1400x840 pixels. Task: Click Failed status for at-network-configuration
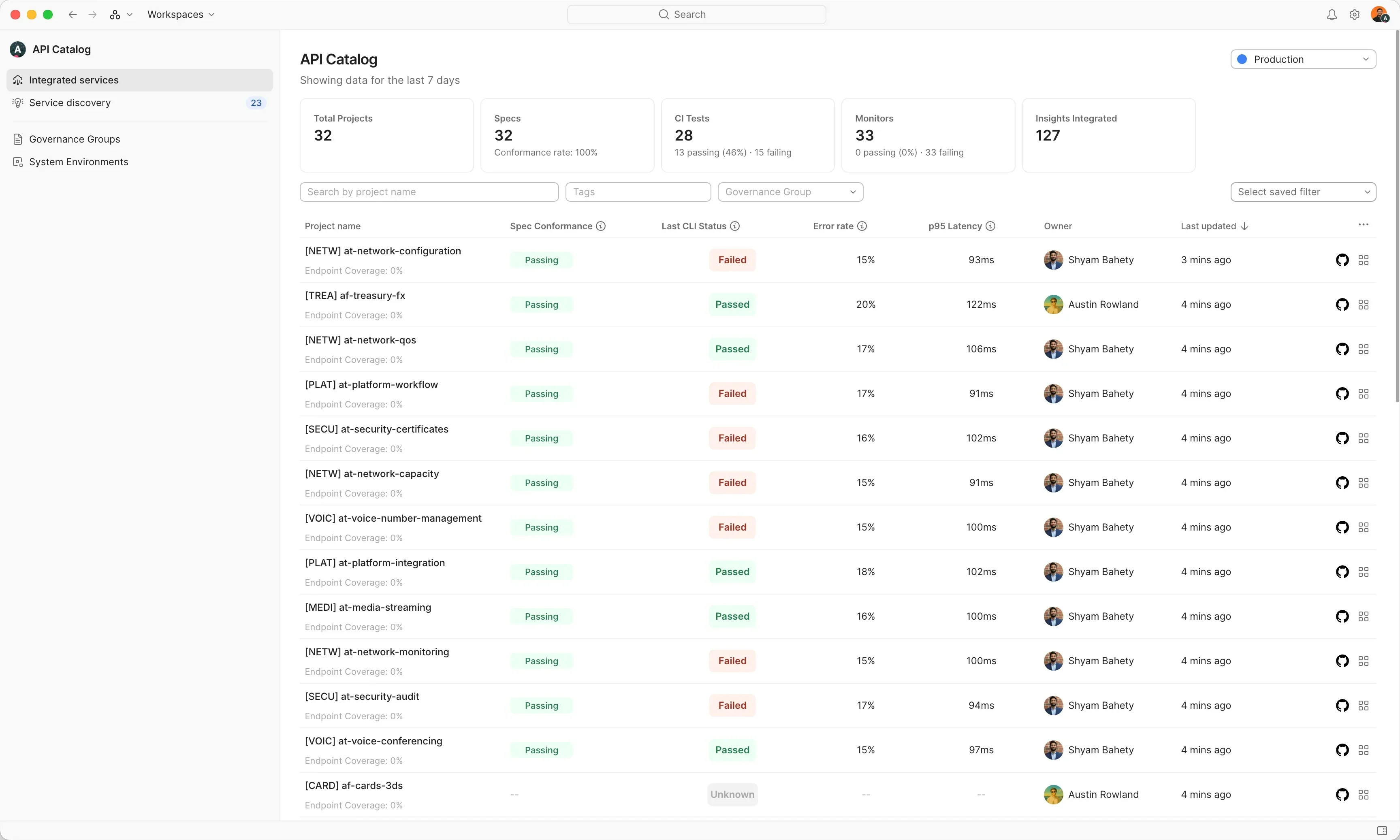pyautogui.click(x=732, y=260)
